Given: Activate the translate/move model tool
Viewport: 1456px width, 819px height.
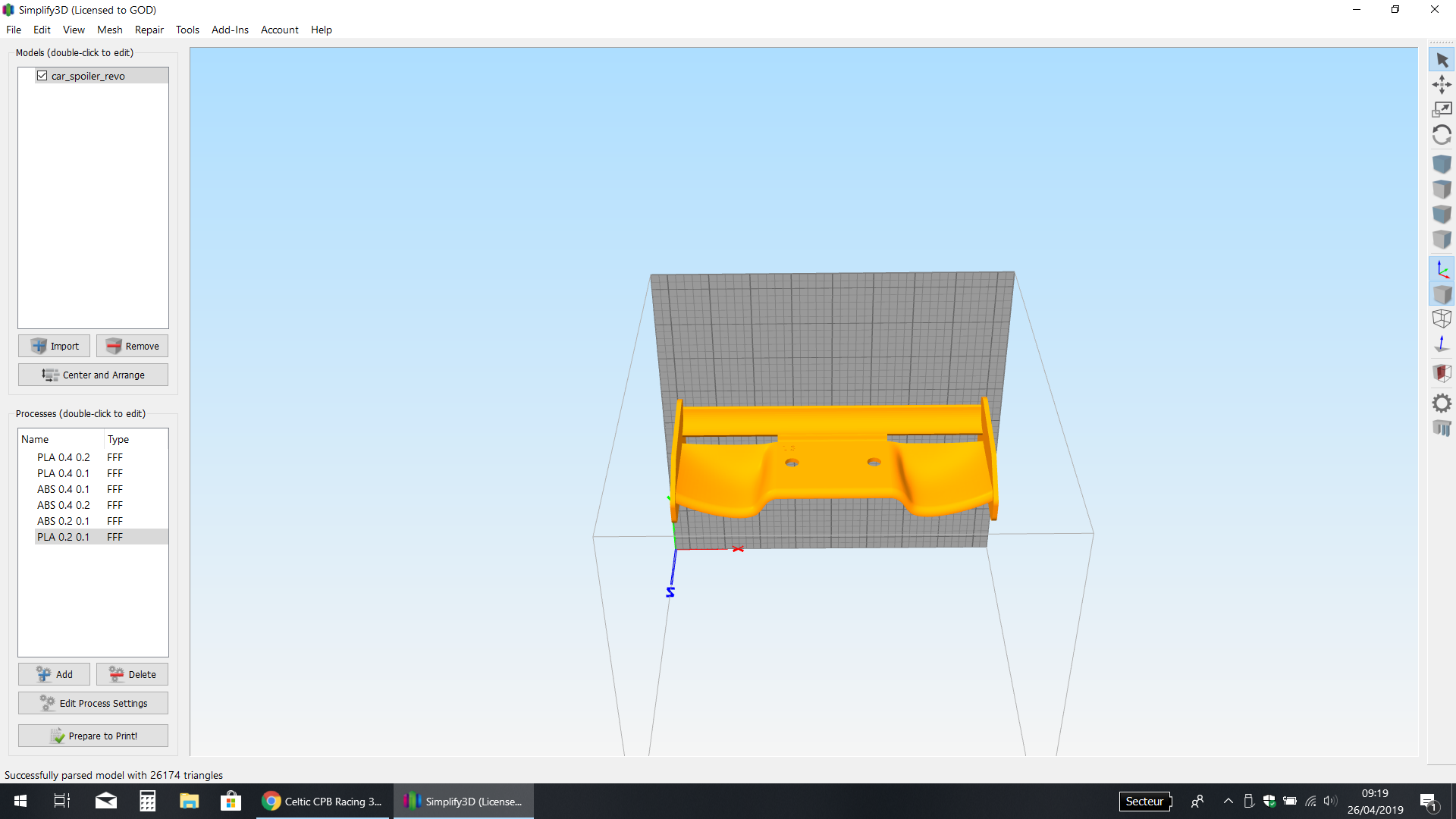Looking at the screenshot, I should click(1442, 85).
